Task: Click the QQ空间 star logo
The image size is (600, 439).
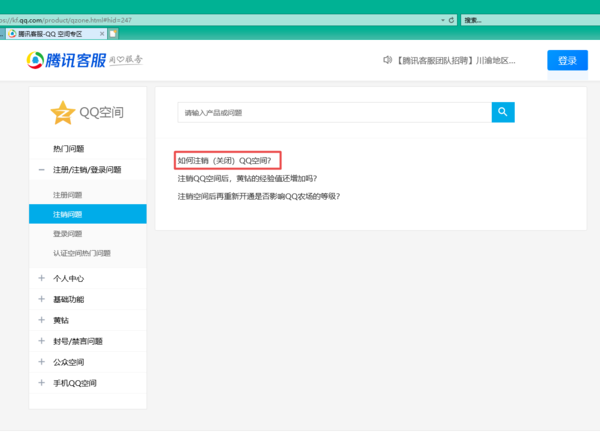Action: click(x=63, y=113)
